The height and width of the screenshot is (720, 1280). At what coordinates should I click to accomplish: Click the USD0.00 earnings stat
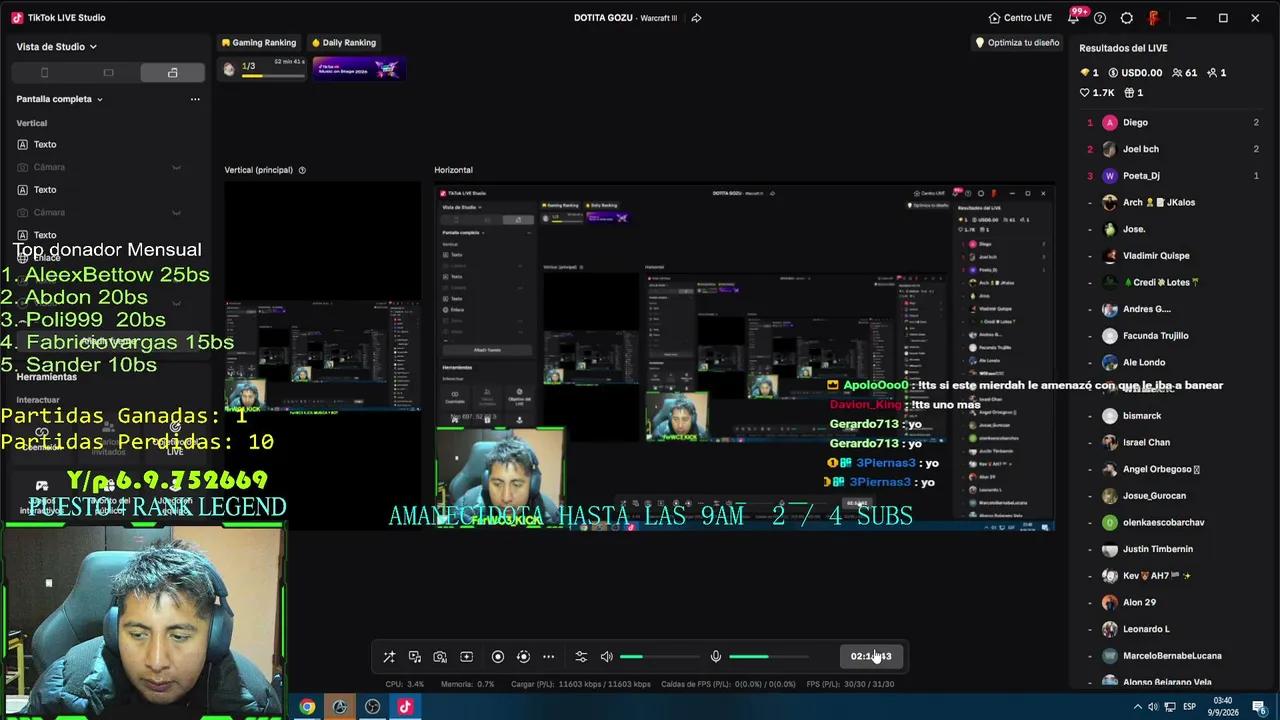point(1135,73)
